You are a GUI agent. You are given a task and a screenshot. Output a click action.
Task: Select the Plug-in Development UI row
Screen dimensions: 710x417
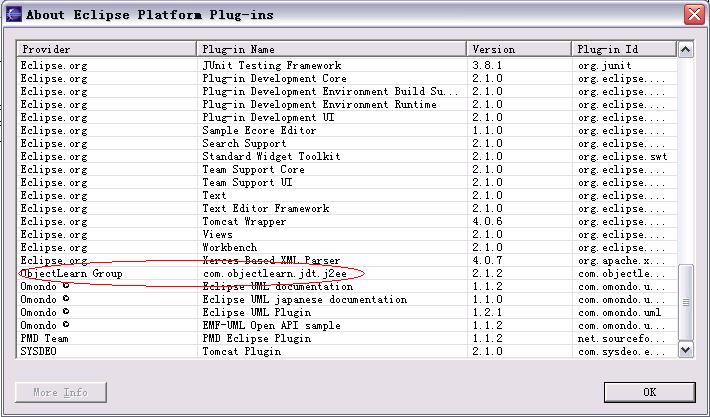[x=347, y=117]
